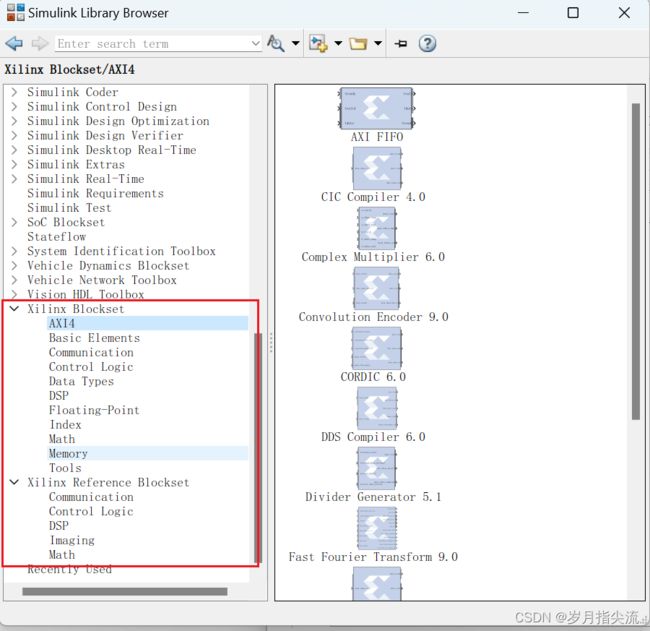Expand the Simulink Control Design node
This screenshot has width=650, height=631.
click(15, 107)
